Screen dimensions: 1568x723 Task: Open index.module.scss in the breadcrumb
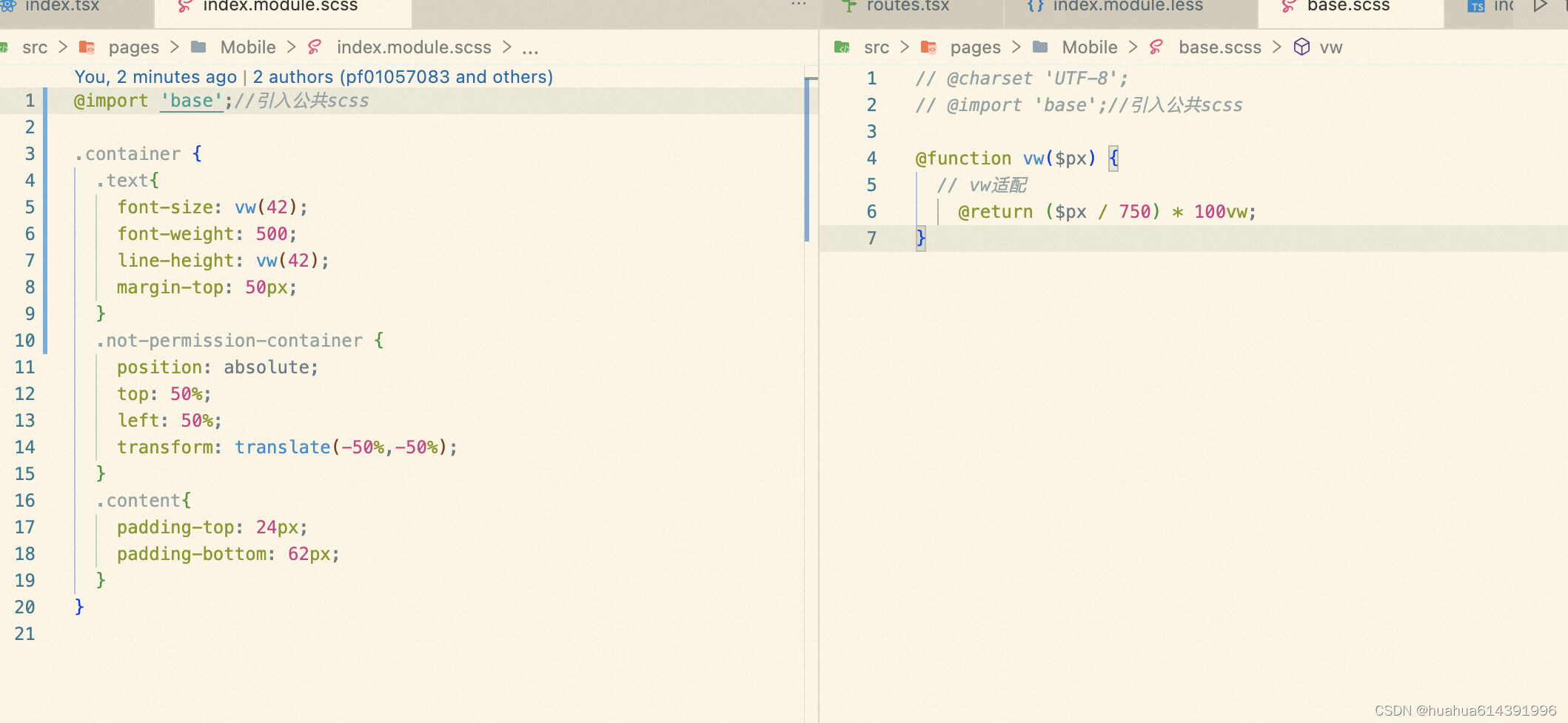click(414, 47)
